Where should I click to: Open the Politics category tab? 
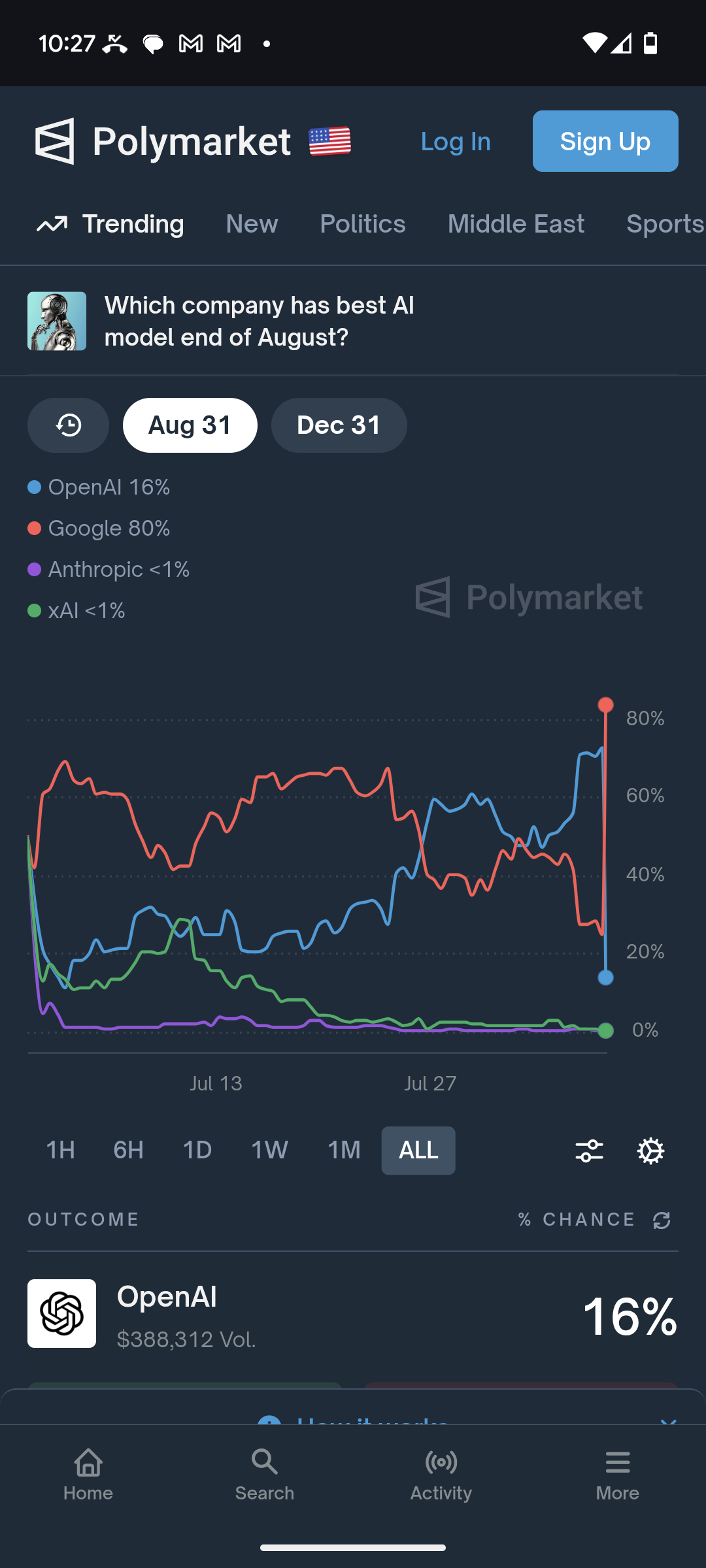click(363, 224)
